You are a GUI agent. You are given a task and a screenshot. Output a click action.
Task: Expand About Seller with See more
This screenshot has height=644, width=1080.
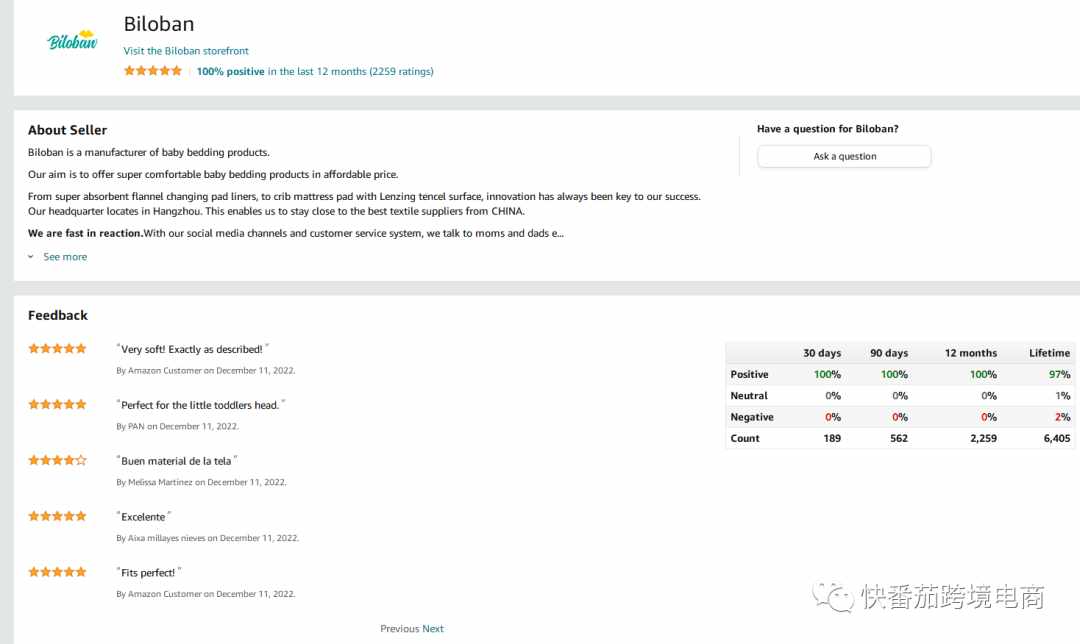[65, 257]
